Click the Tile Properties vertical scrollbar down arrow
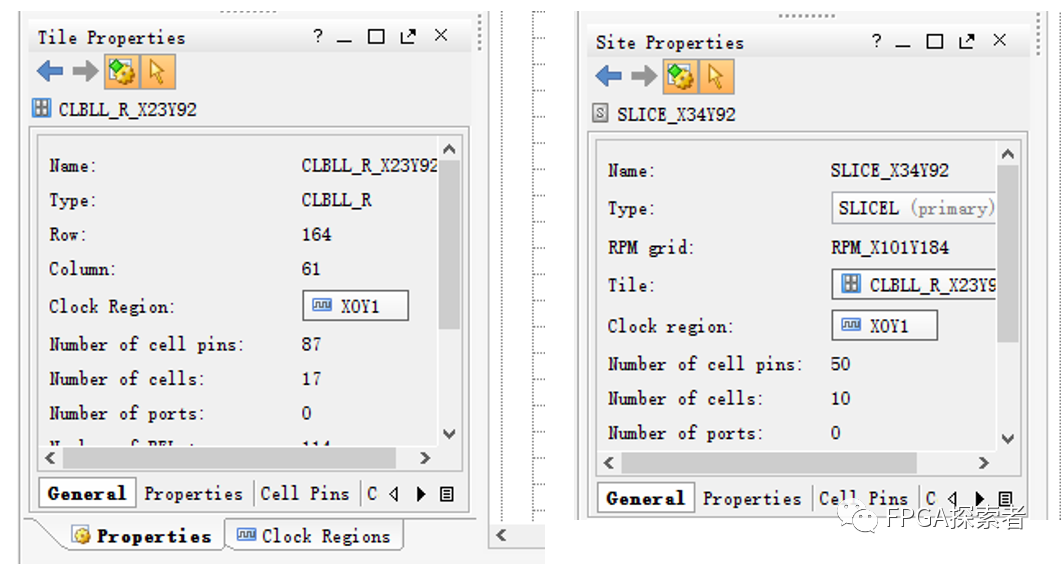 (x=449, y=433)
